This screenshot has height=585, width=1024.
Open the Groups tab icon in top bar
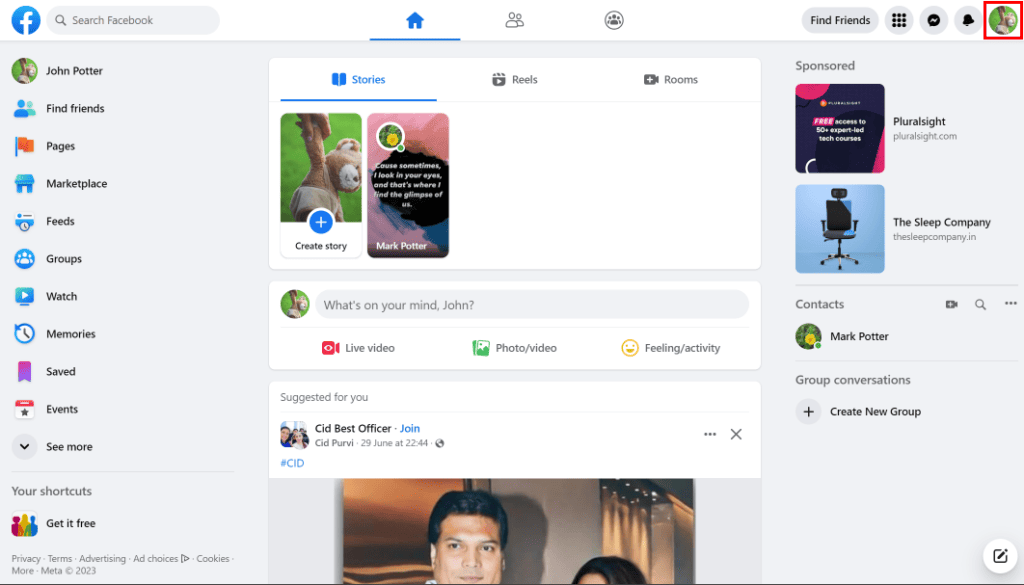point(614,20)
